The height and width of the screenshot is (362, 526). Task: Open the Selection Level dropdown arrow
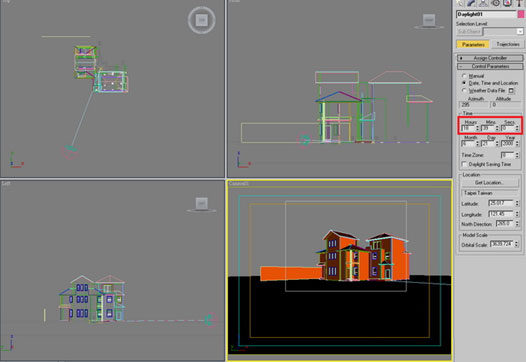click(x=520, y=32)
